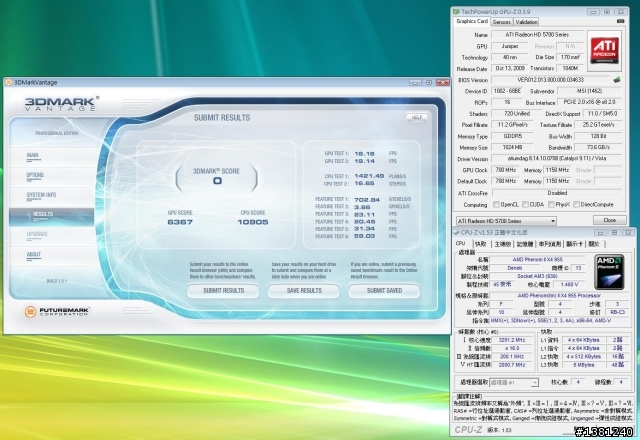Click the Juniper GPU field in GPU-Z
Screen dimensions: 640x440
pyautogui.click(x=510, y=47)
